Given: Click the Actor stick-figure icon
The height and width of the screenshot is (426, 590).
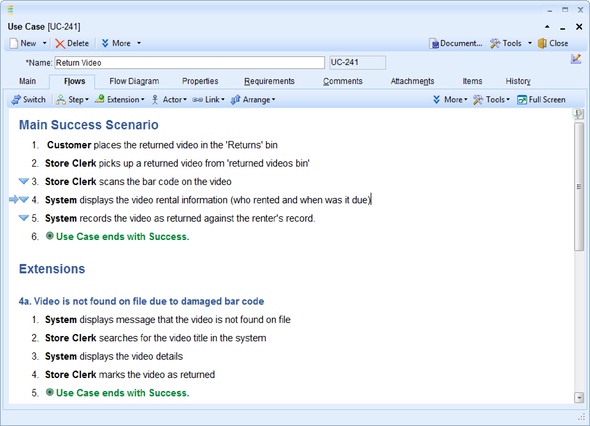Looking at the screenshot, I should (155, 100).
